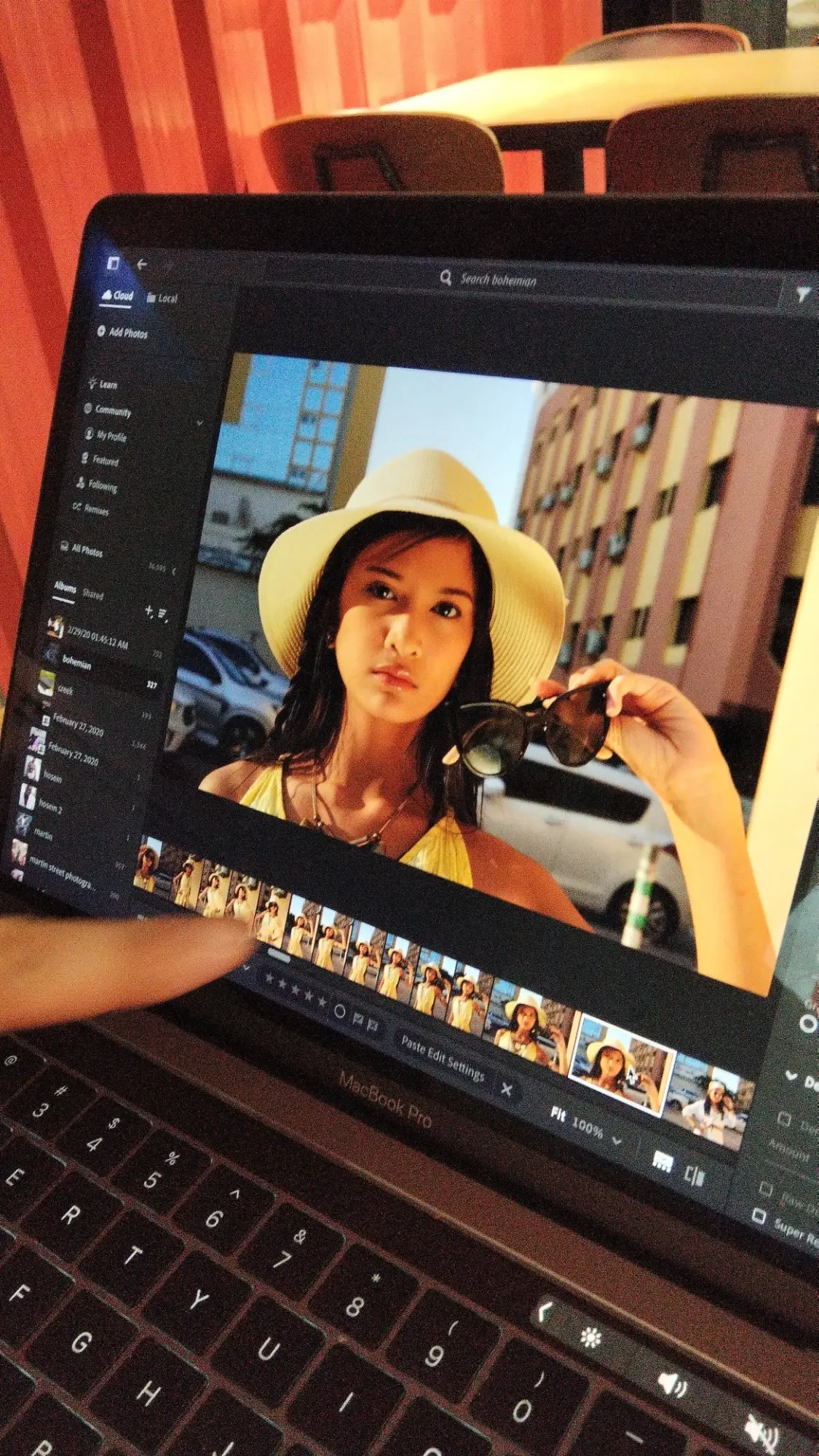The height and width of the screenshot is (1456, 819).
Task: Click the circle icon in the right panel
Action: (x=807, y=1024)
